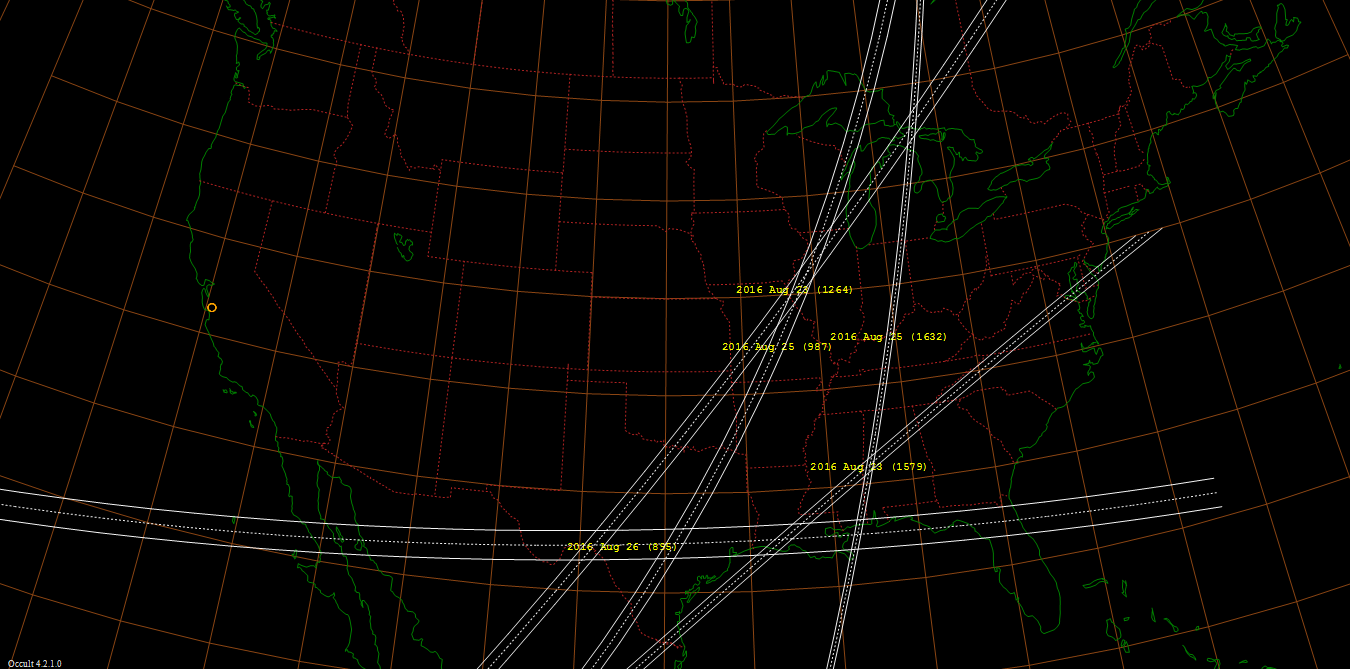Click the orange observer site circle marker

click(x=212, y=308)
